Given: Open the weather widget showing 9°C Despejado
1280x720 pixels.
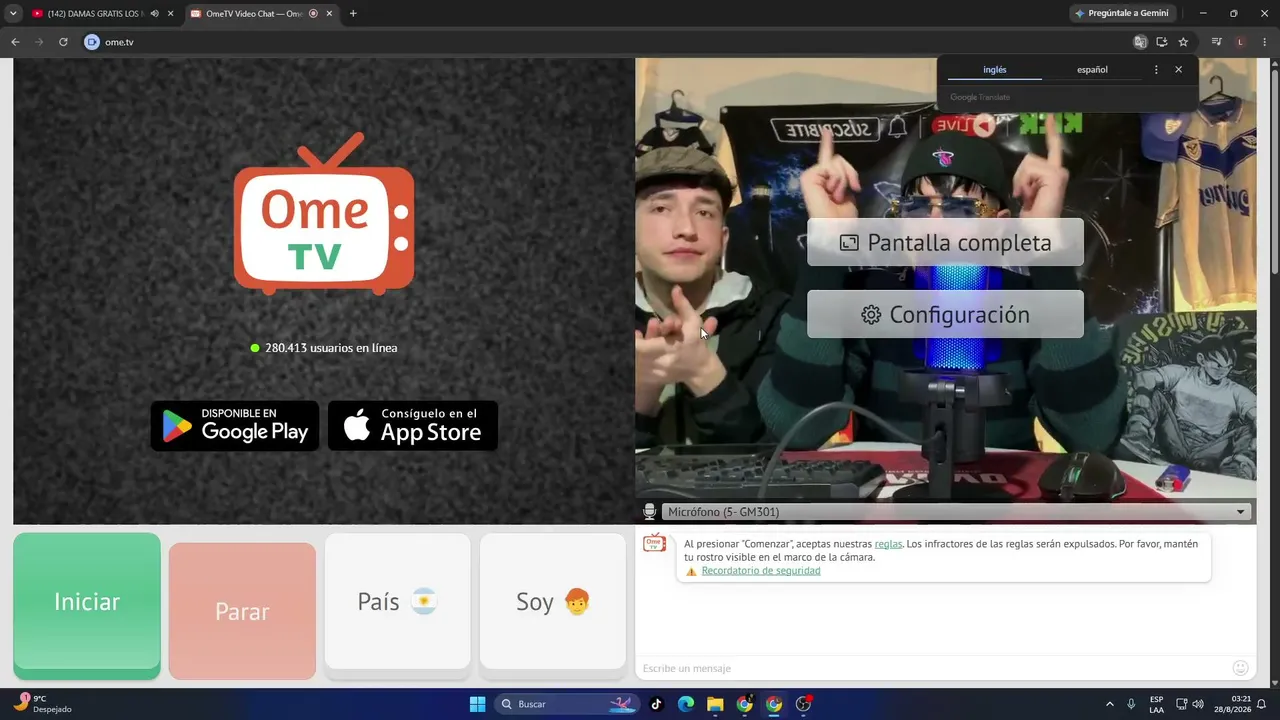Looking at the screenshot, I should (42, 704).
